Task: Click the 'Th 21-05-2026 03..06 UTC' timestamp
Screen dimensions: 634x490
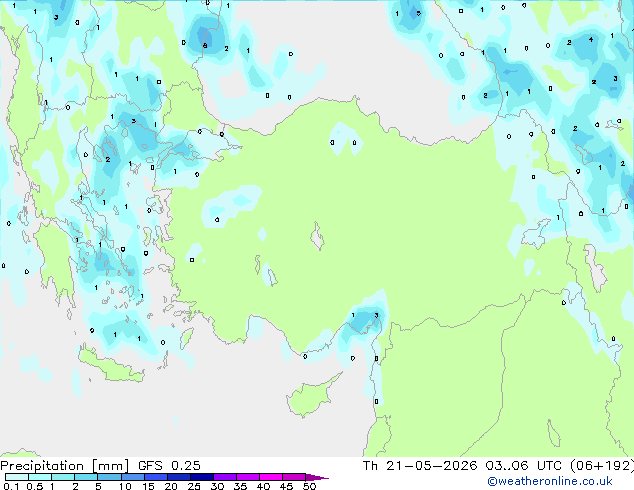Action: [x=462, y=466]
